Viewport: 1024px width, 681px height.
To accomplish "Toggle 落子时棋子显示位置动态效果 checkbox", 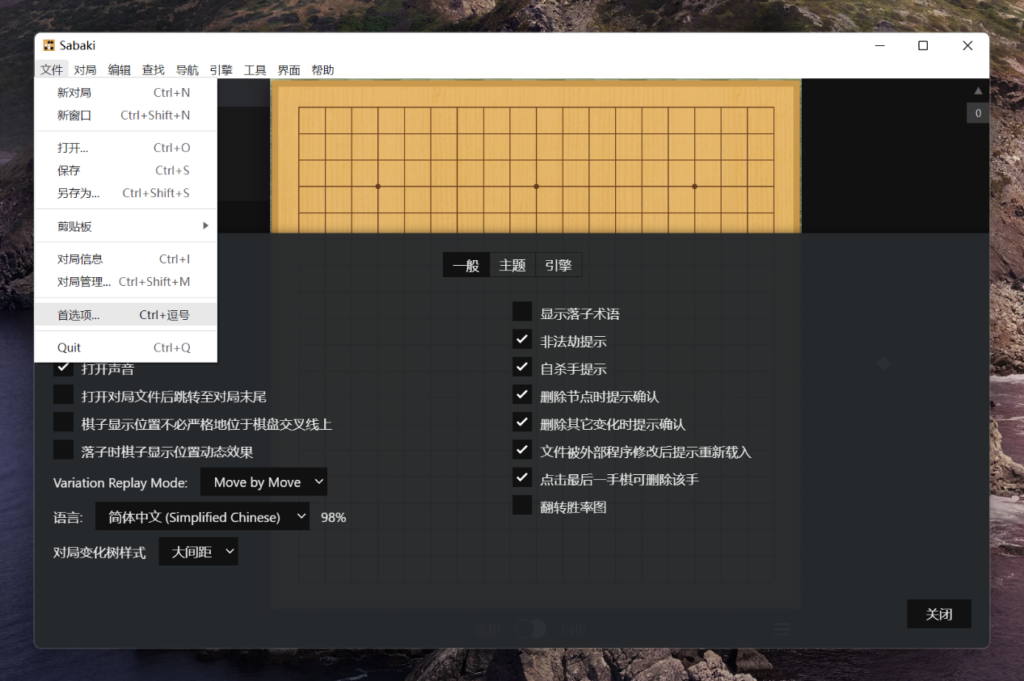I will click(63, 450).
